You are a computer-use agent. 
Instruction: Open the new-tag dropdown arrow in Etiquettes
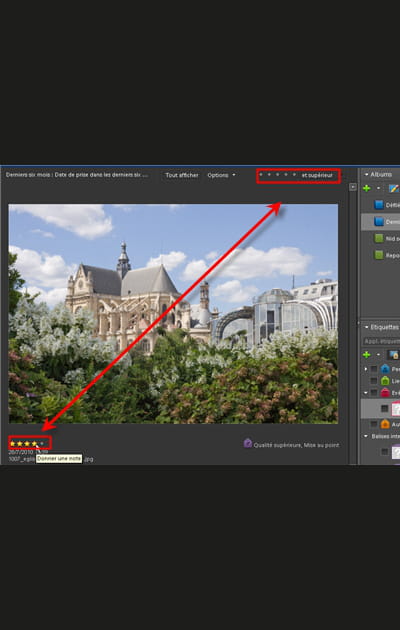coord(378,355)
